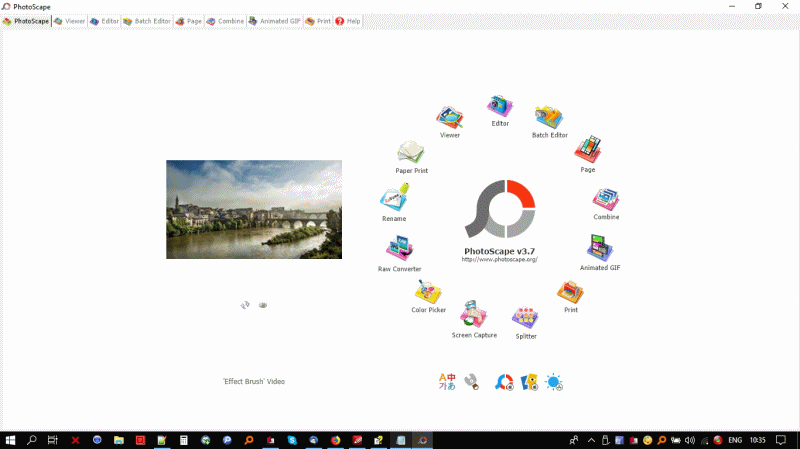Click the small eye icon below the picture
800x449 pixels.
click(263, 305)
